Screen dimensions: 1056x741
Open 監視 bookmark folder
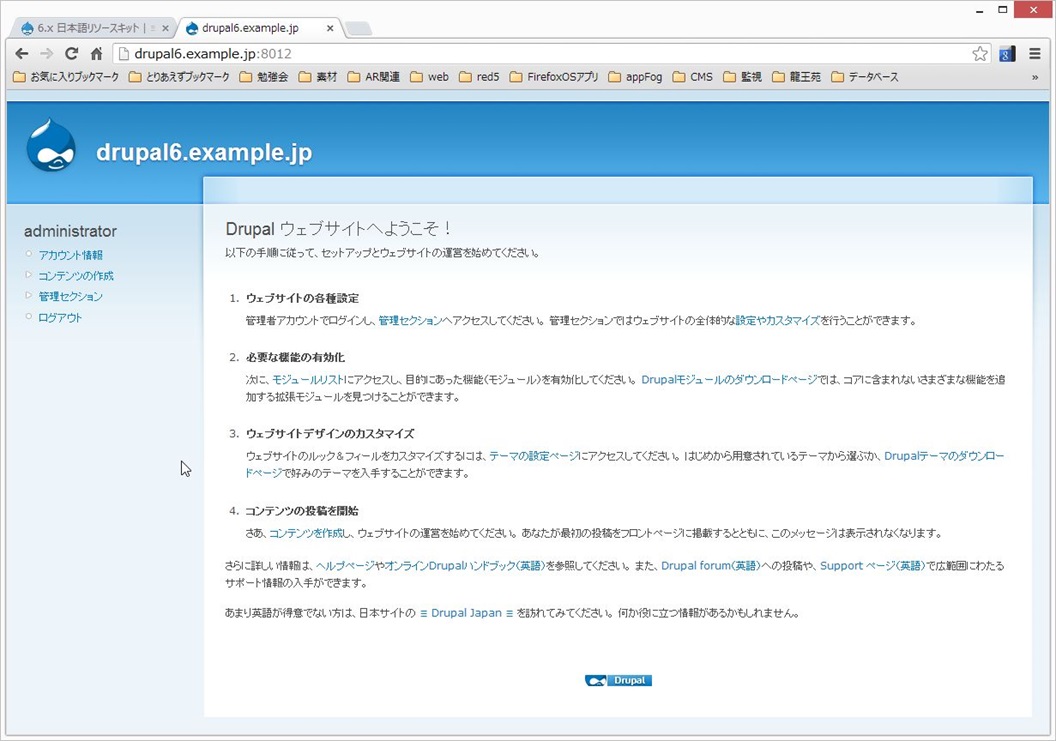click(x=743, y=77)
